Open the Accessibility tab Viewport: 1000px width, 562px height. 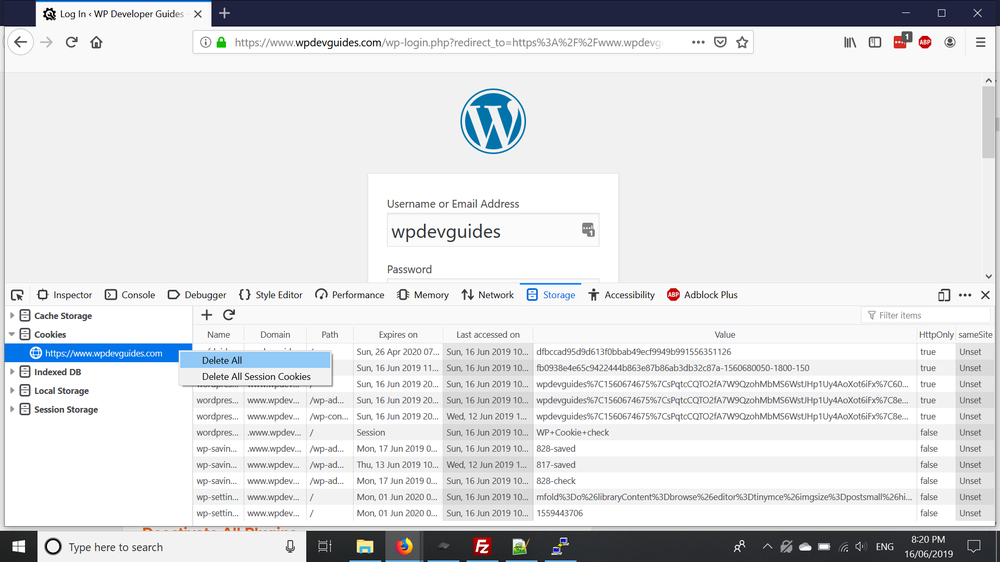tap(622, 295)
